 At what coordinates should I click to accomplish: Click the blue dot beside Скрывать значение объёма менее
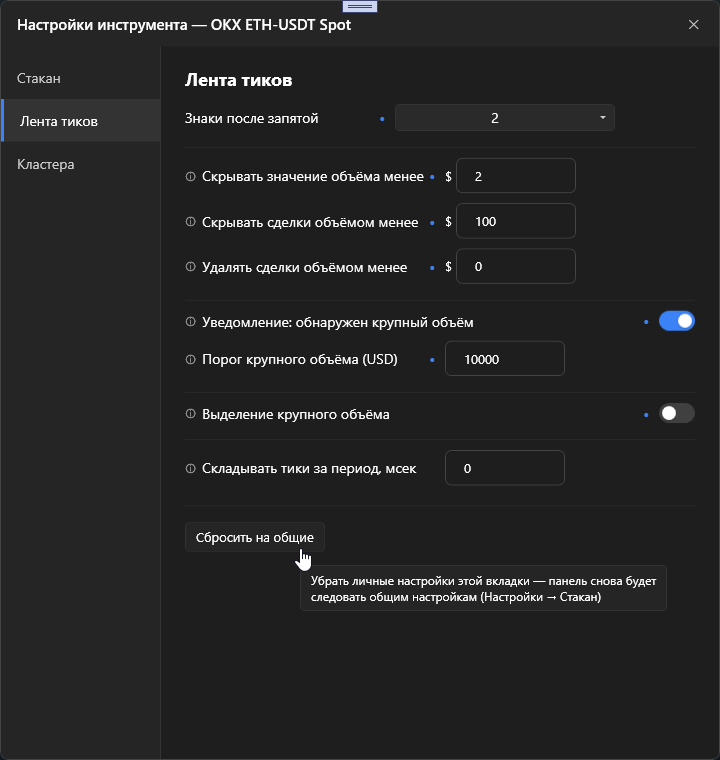click(x=432, y=177)
